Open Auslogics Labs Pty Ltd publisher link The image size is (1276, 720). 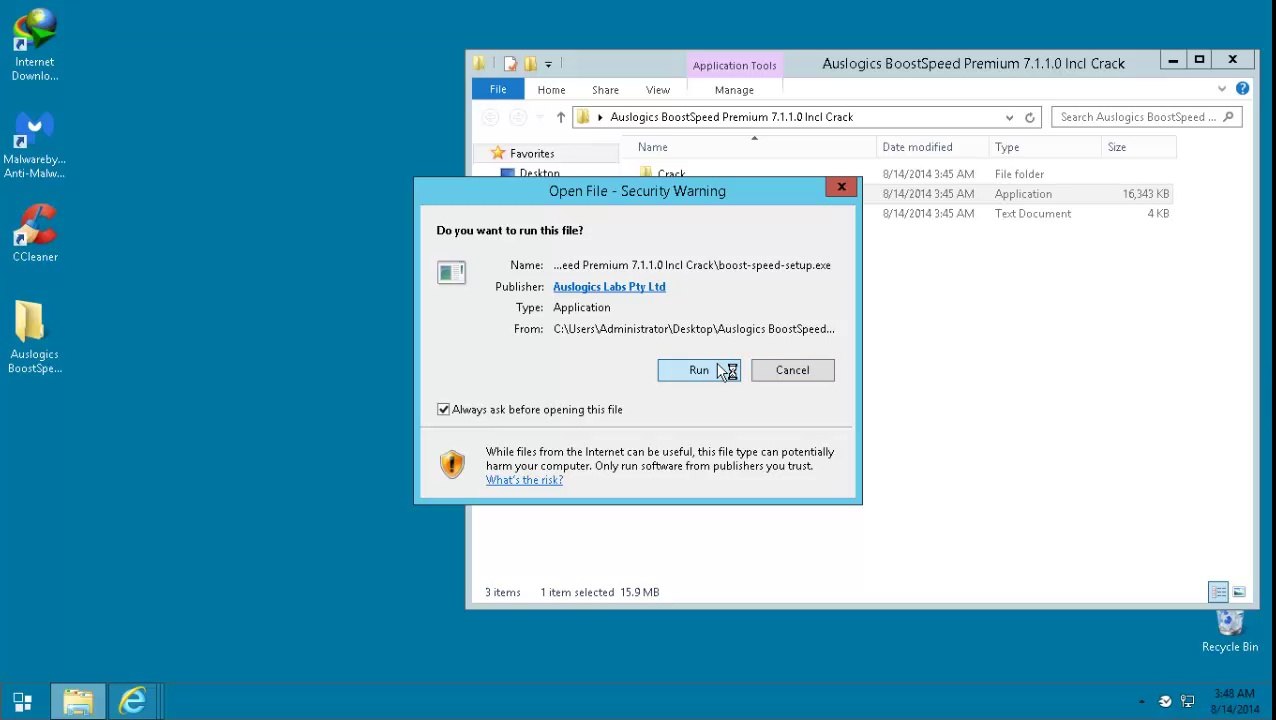pos(609,287)
